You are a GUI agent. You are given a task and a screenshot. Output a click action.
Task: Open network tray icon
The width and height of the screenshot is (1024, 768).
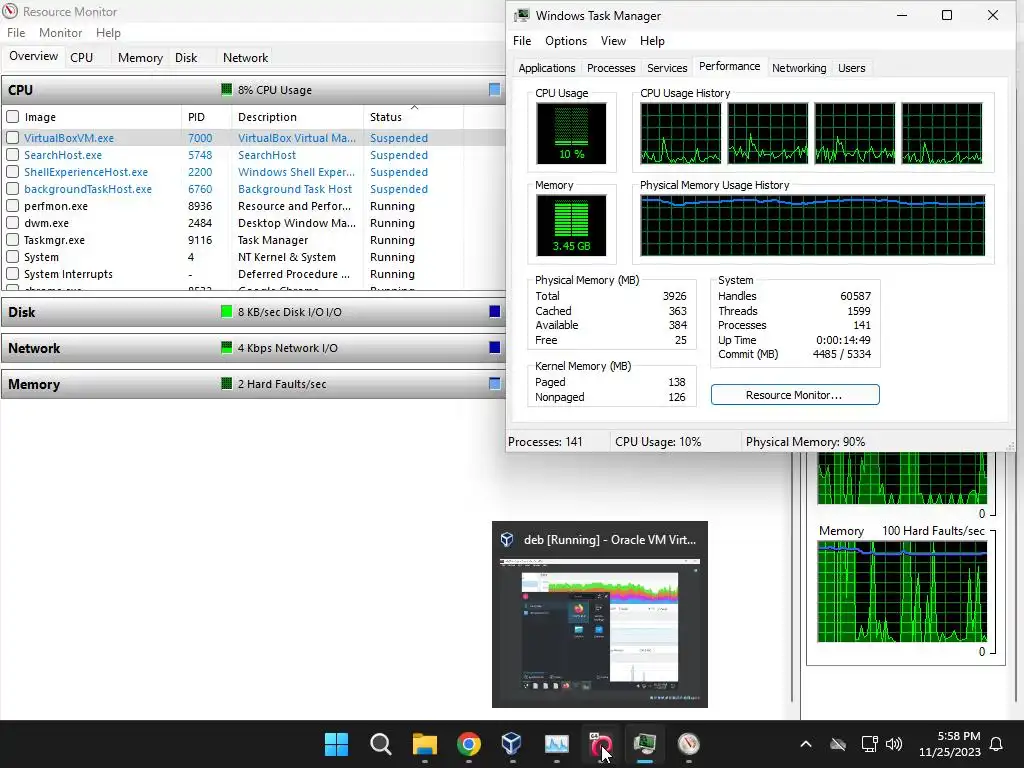869,744
